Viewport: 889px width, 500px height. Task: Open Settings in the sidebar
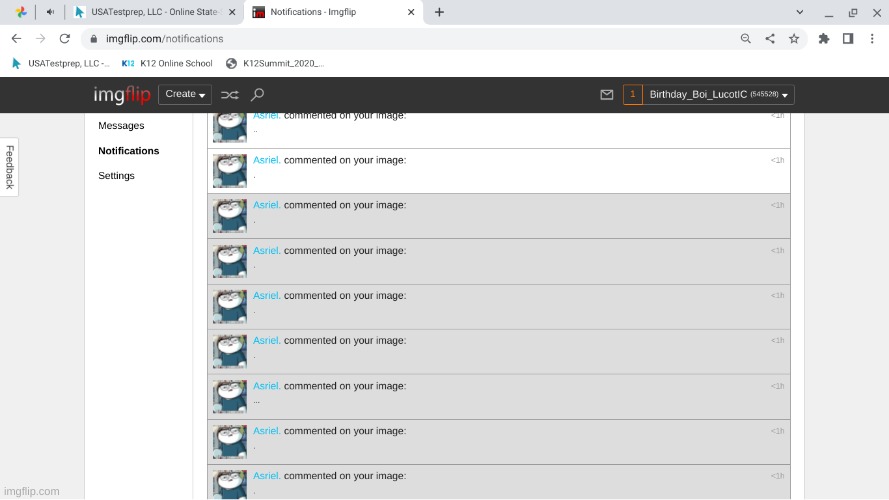116,176
